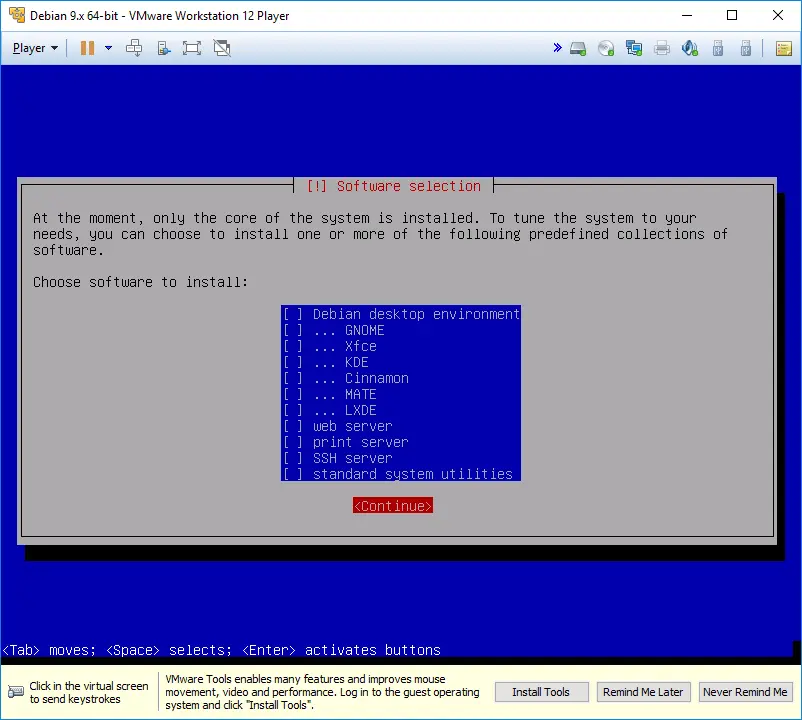Close the VMware Player window
This screenshot has height=720, width=802.
coord(778,15)
